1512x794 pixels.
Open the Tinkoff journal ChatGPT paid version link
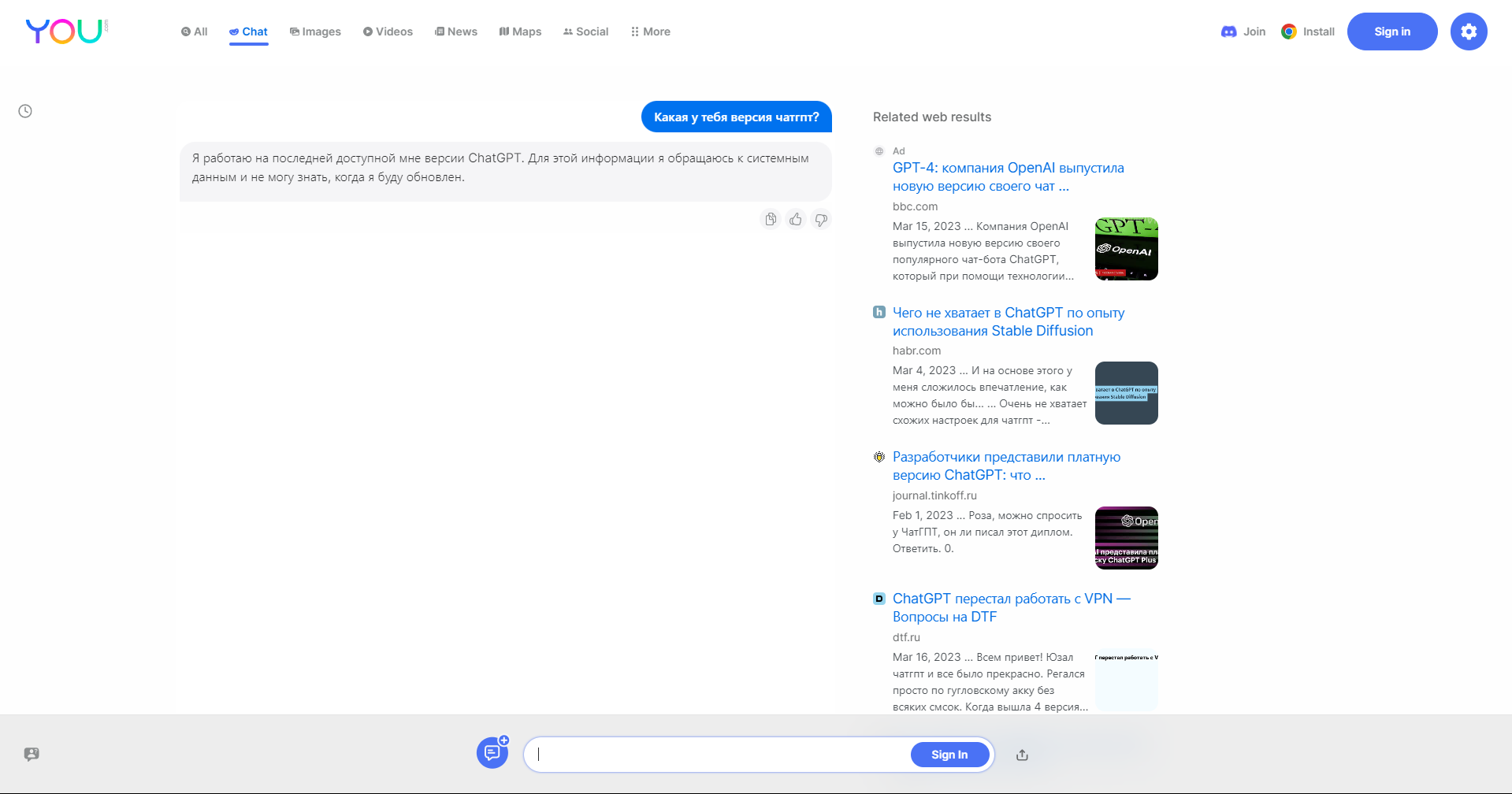tap(1006, 466)
